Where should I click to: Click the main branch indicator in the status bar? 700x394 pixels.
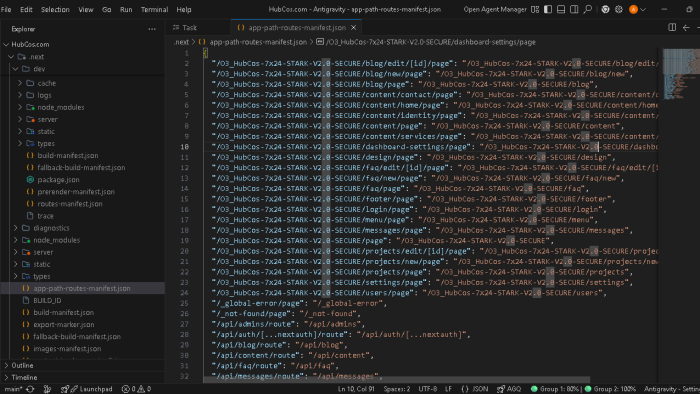[x=13, y=389]
